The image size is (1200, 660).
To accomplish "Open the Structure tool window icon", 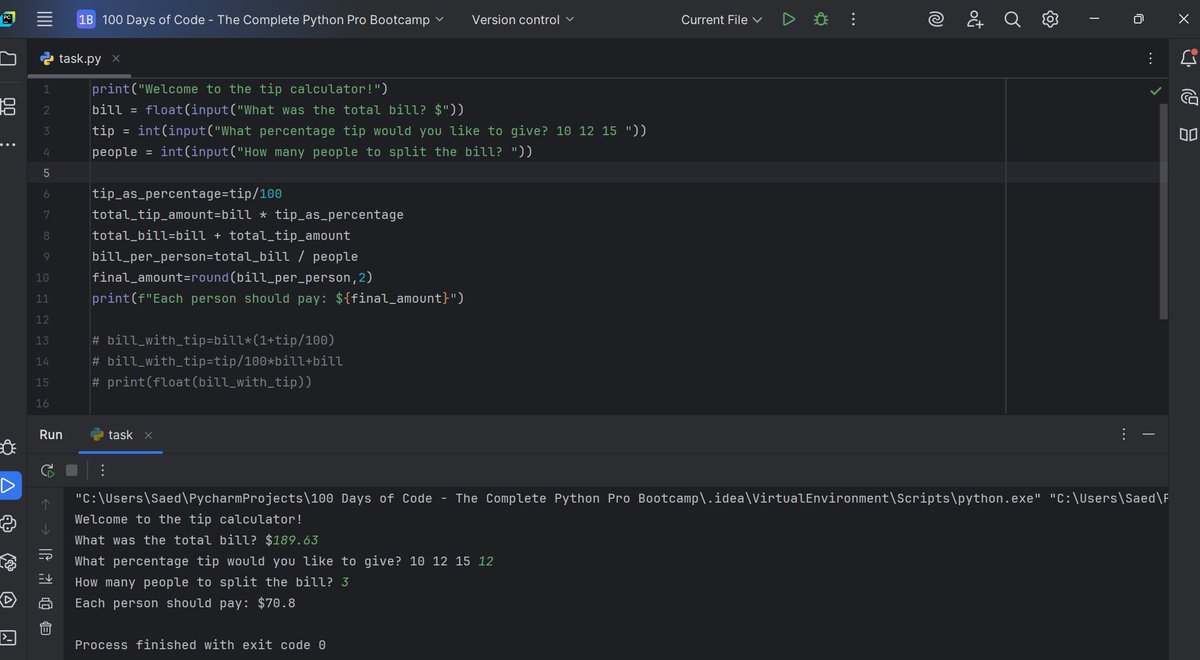I will 8,105.
